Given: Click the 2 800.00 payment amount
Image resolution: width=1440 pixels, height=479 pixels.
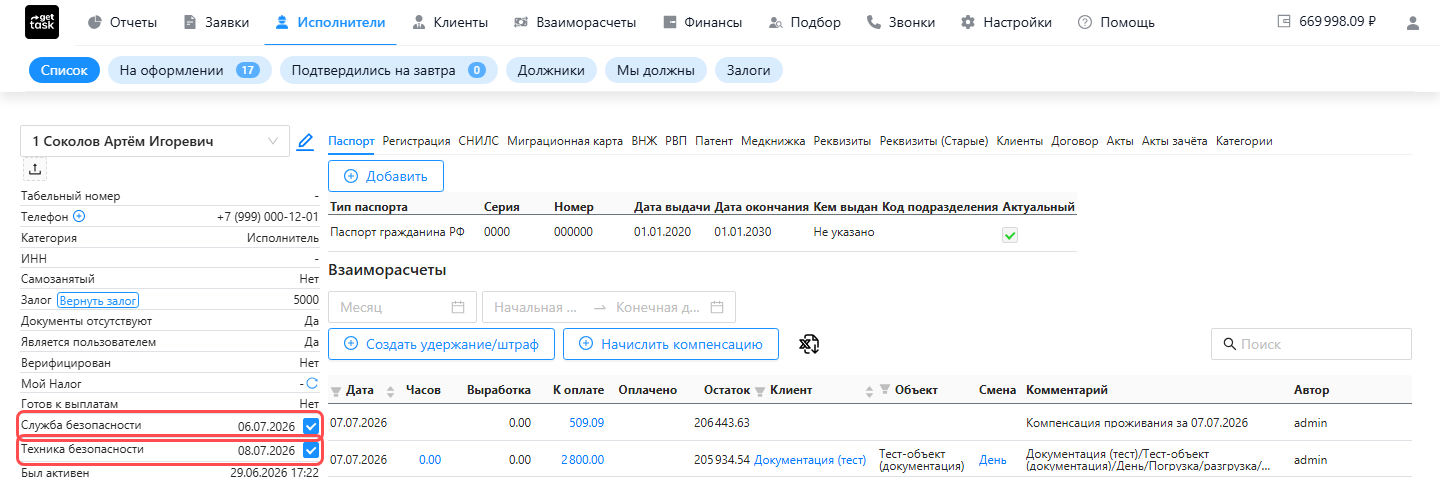Looking at the screenshot, I should 583,460.
